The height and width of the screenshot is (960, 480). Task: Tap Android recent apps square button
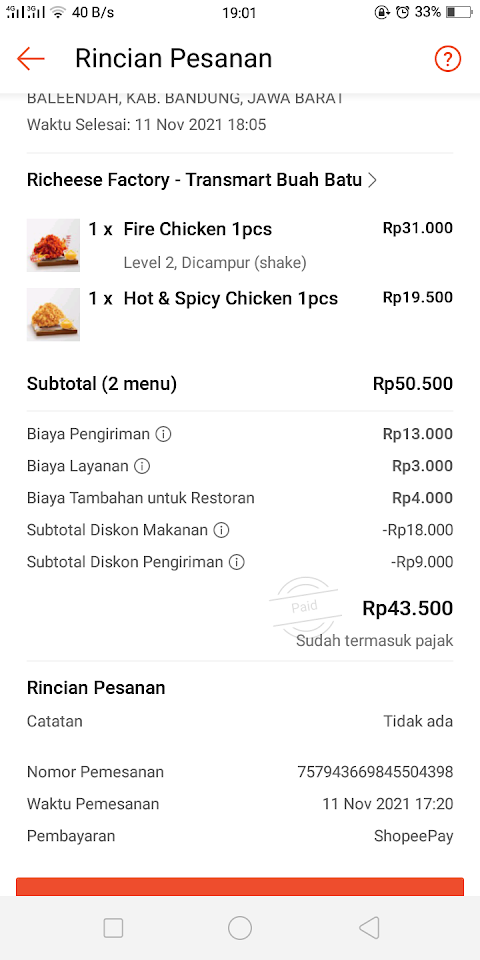(x=113, y=928)
